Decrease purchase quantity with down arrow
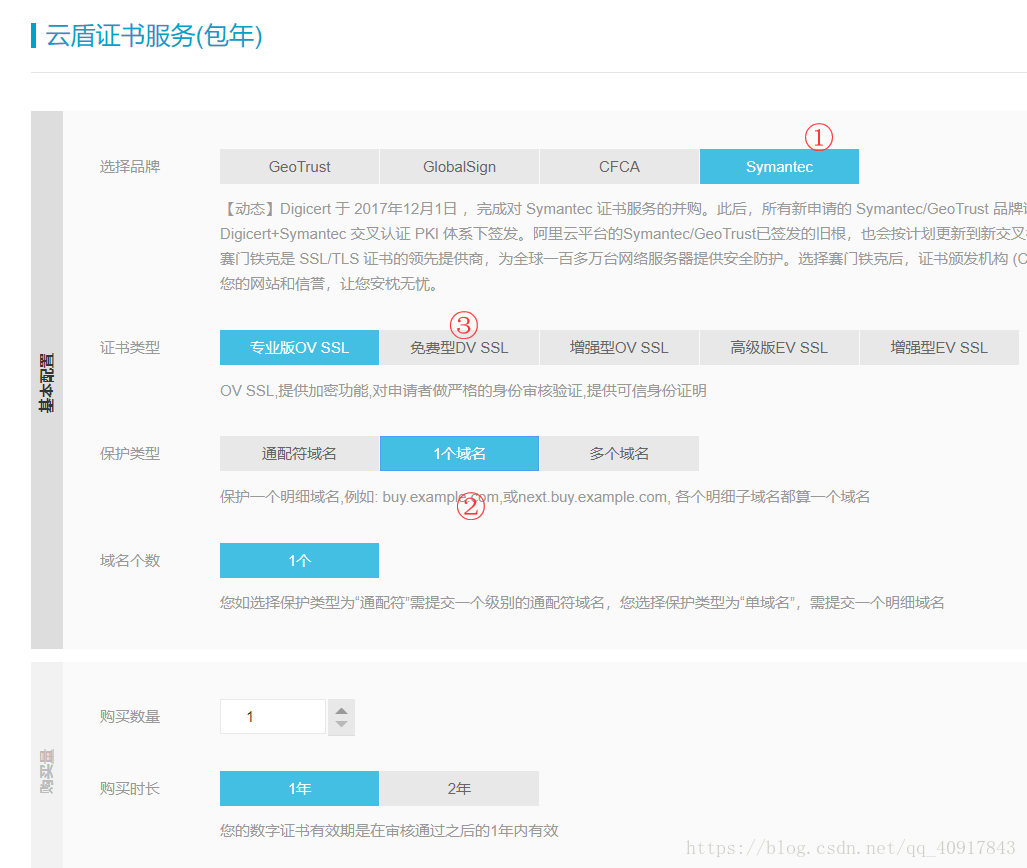 point(341,724)
